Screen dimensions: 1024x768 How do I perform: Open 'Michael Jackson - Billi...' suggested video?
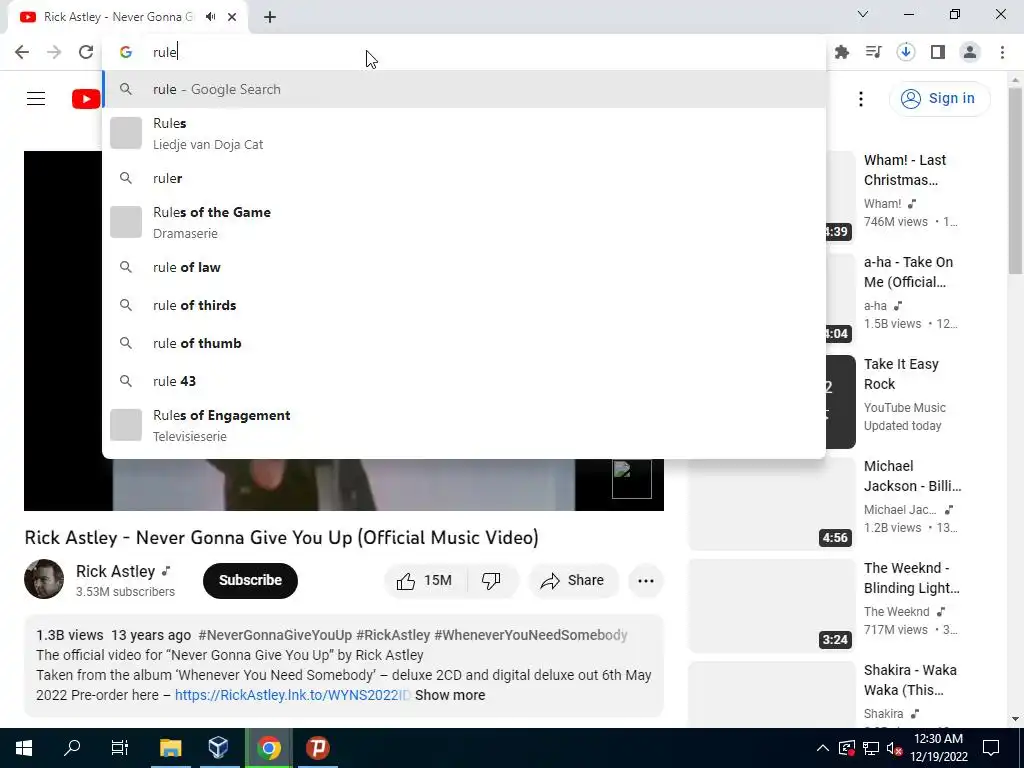(912, 476)
